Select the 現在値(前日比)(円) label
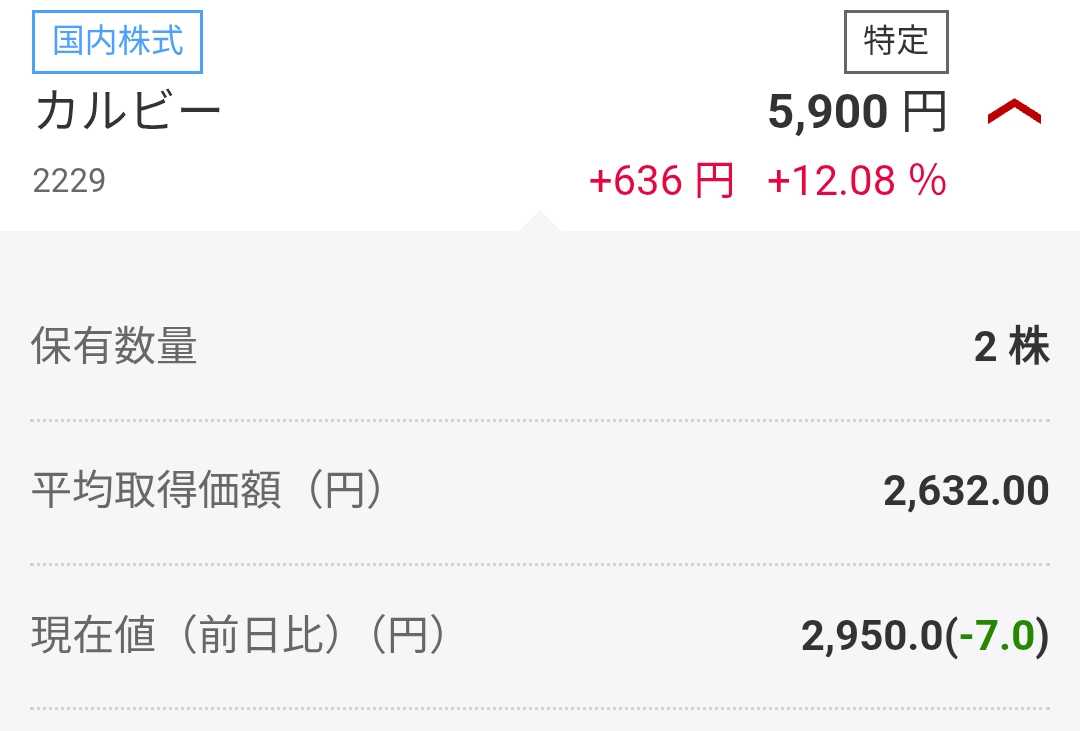Image resolution: width=1080 pixels, height=731 pixels. (x=238, y=636)
